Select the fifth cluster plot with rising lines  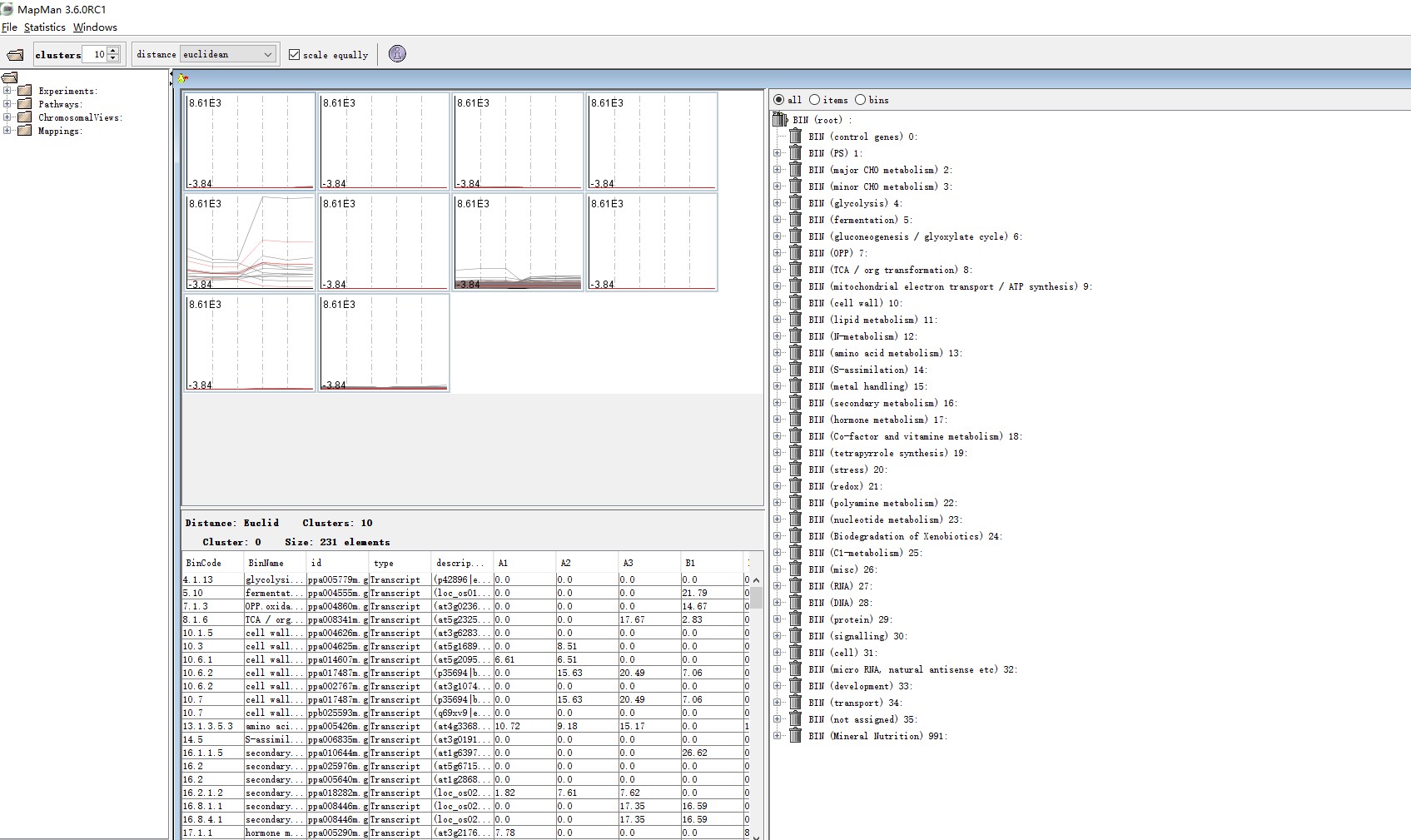250,242
